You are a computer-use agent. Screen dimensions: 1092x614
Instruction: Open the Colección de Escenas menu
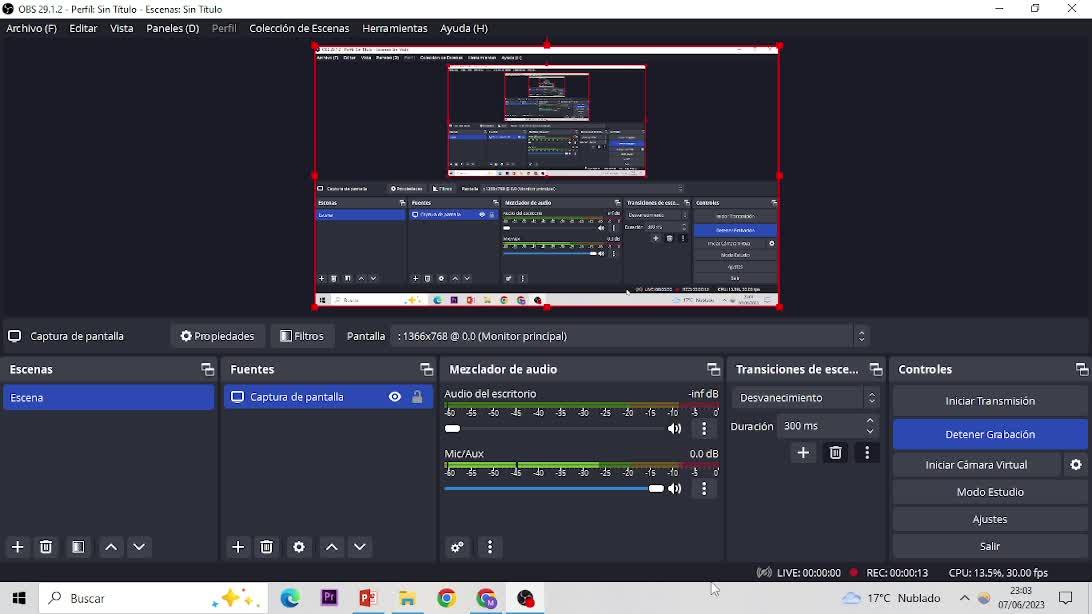pyautogui.click(x=299, y=28)
